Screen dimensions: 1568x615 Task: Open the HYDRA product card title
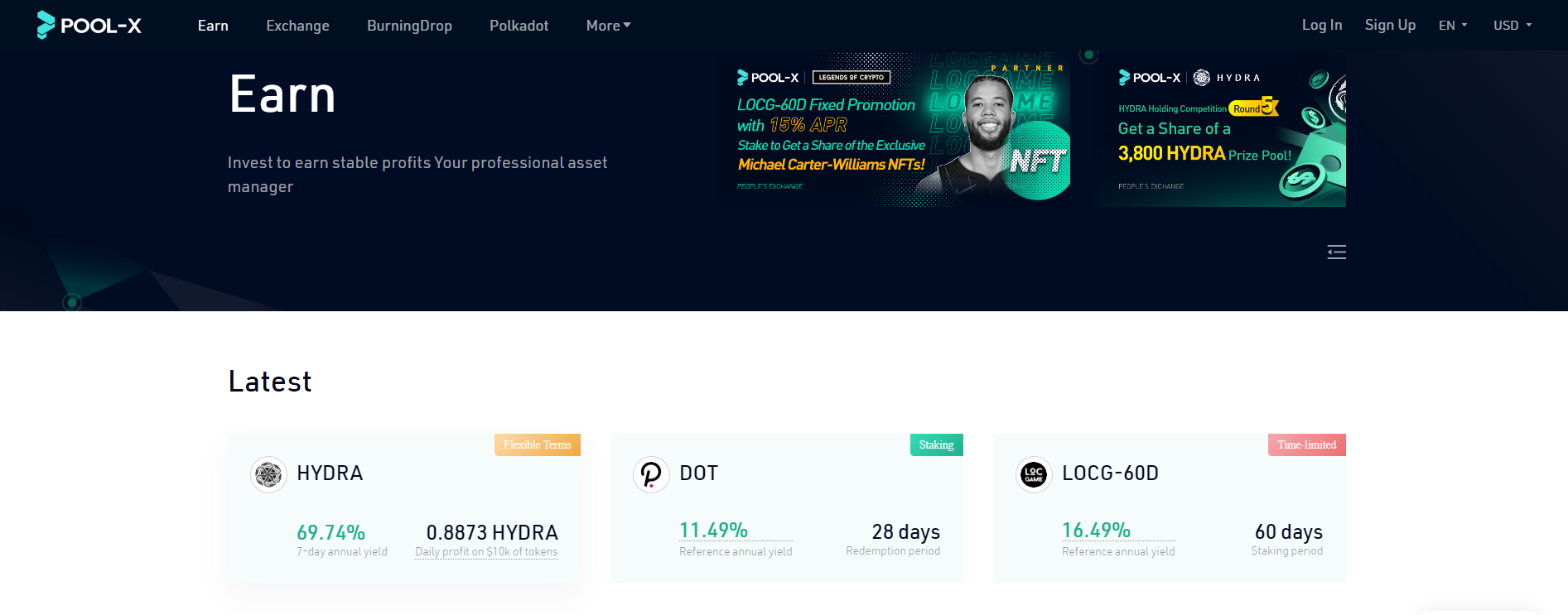pos(330,473)
